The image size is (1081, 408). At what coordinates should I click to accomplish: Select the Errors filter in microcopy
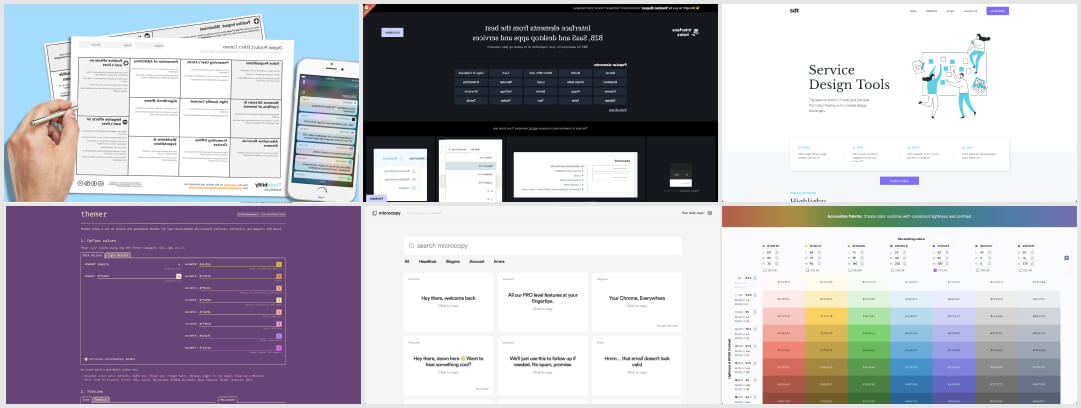[499, 262]
